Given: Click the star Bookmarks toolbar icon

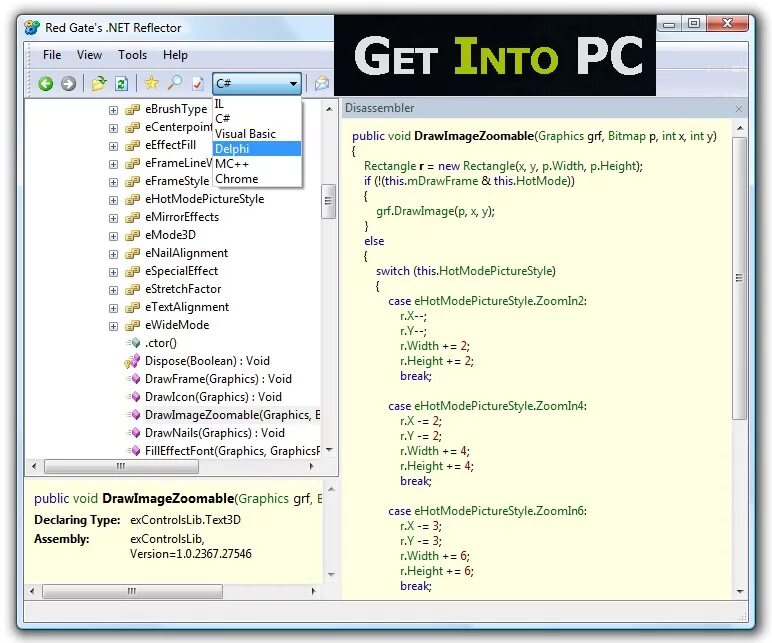Looking at the screenshot, I should tap(152, 83).
